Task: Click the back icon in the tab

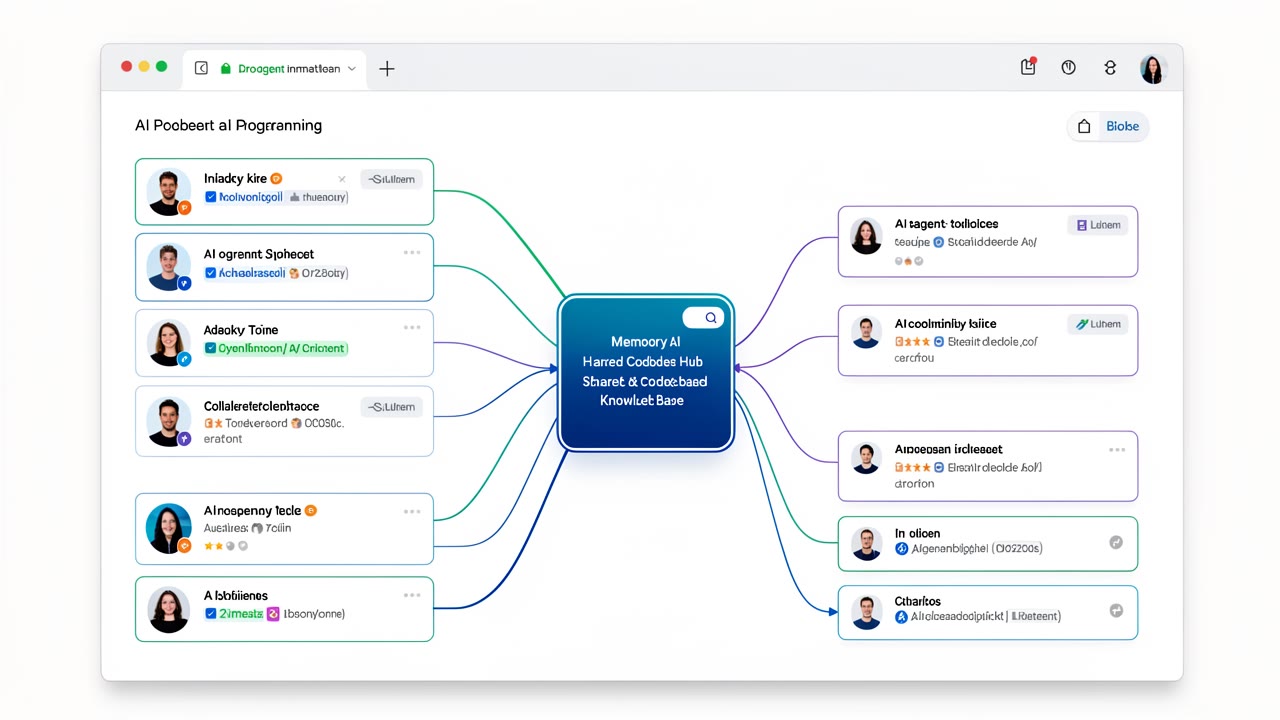Action: pos(201,68)
